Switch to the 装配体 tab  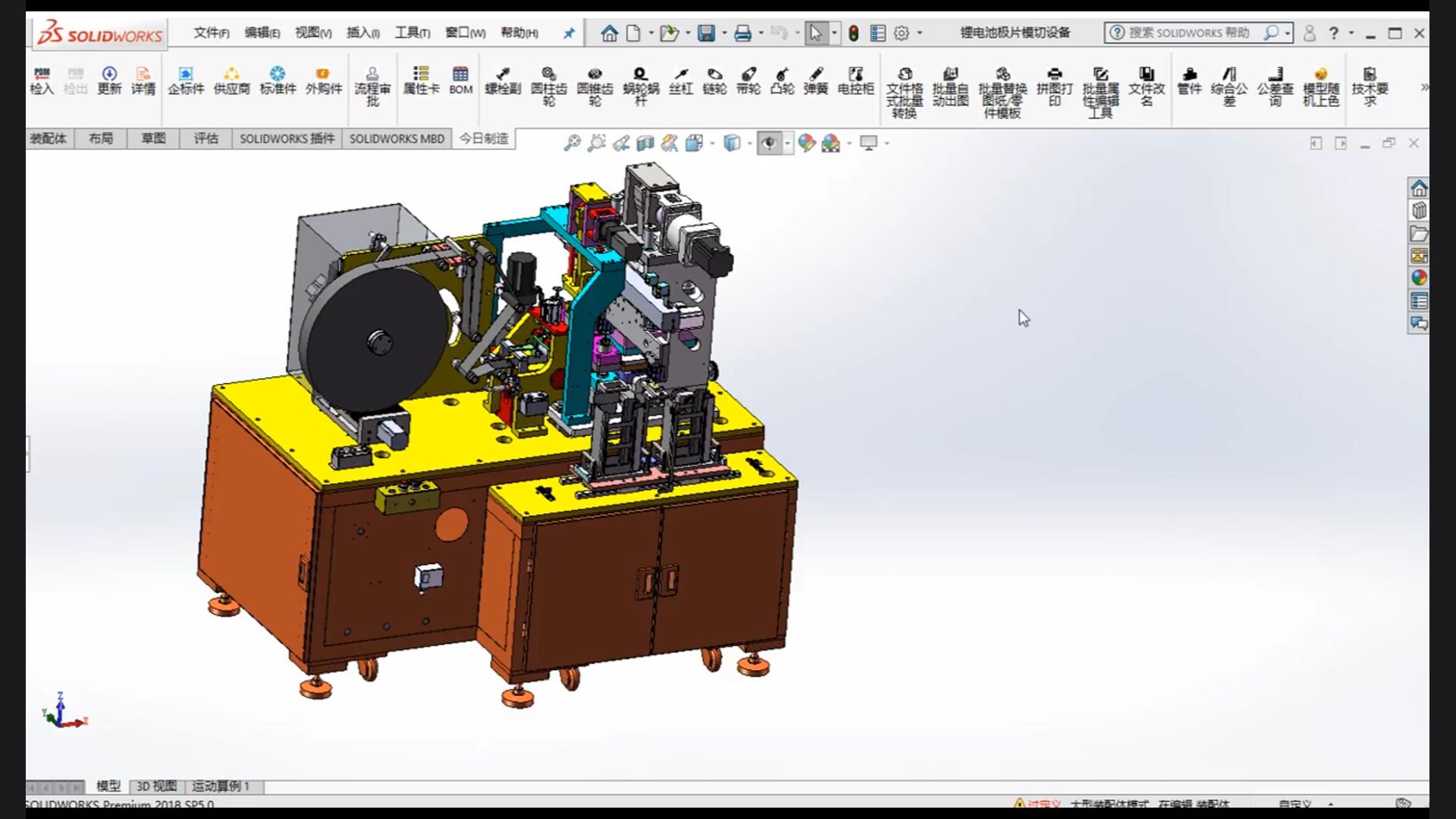(x=48, y=138)
